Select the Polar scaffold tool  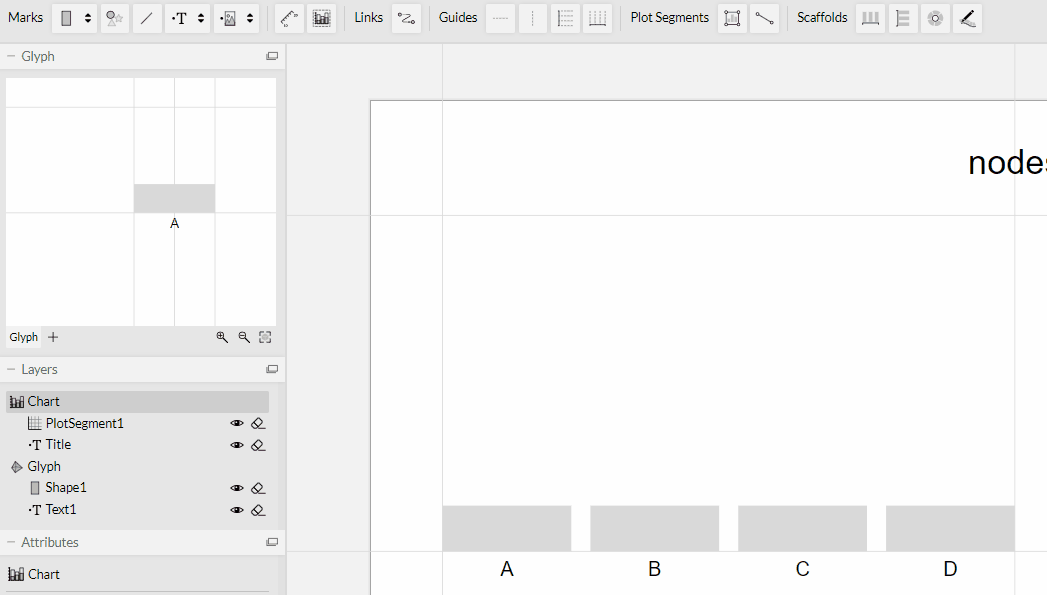[x=934, y=18]
